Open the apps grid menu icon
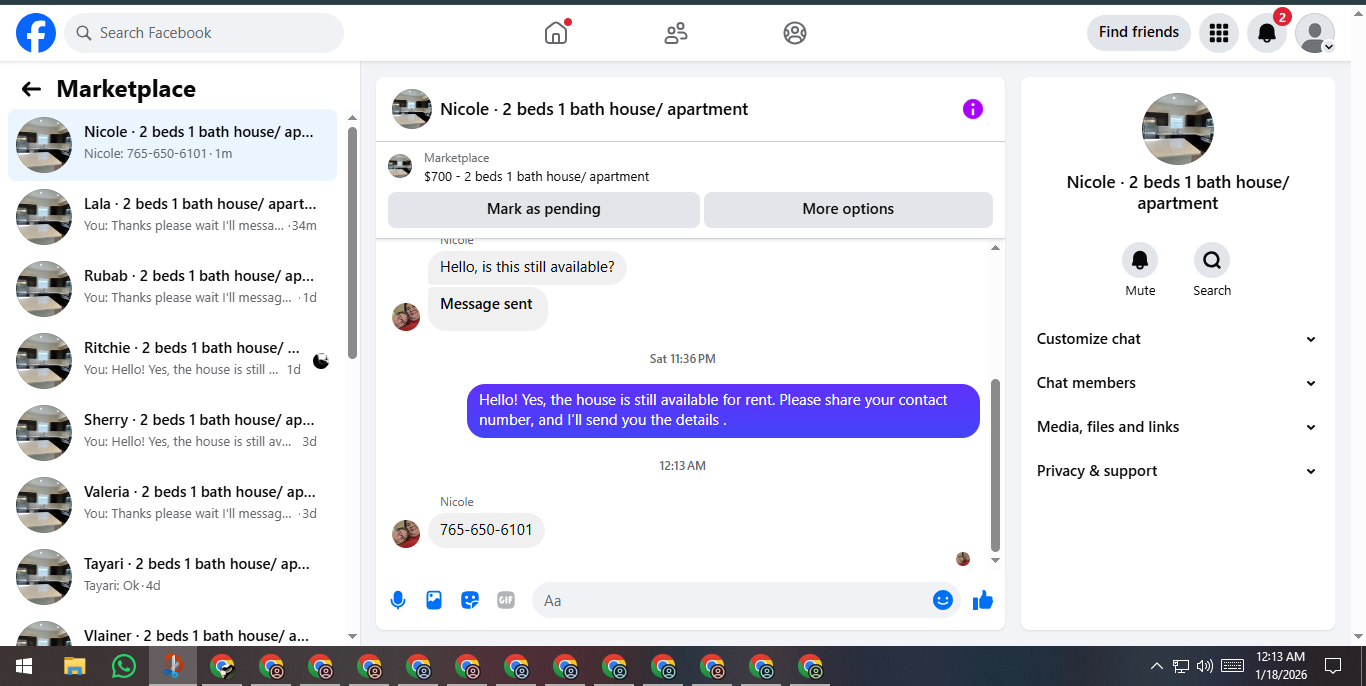This screenshot has width=1366, height=686. [x=1218, y=33]
